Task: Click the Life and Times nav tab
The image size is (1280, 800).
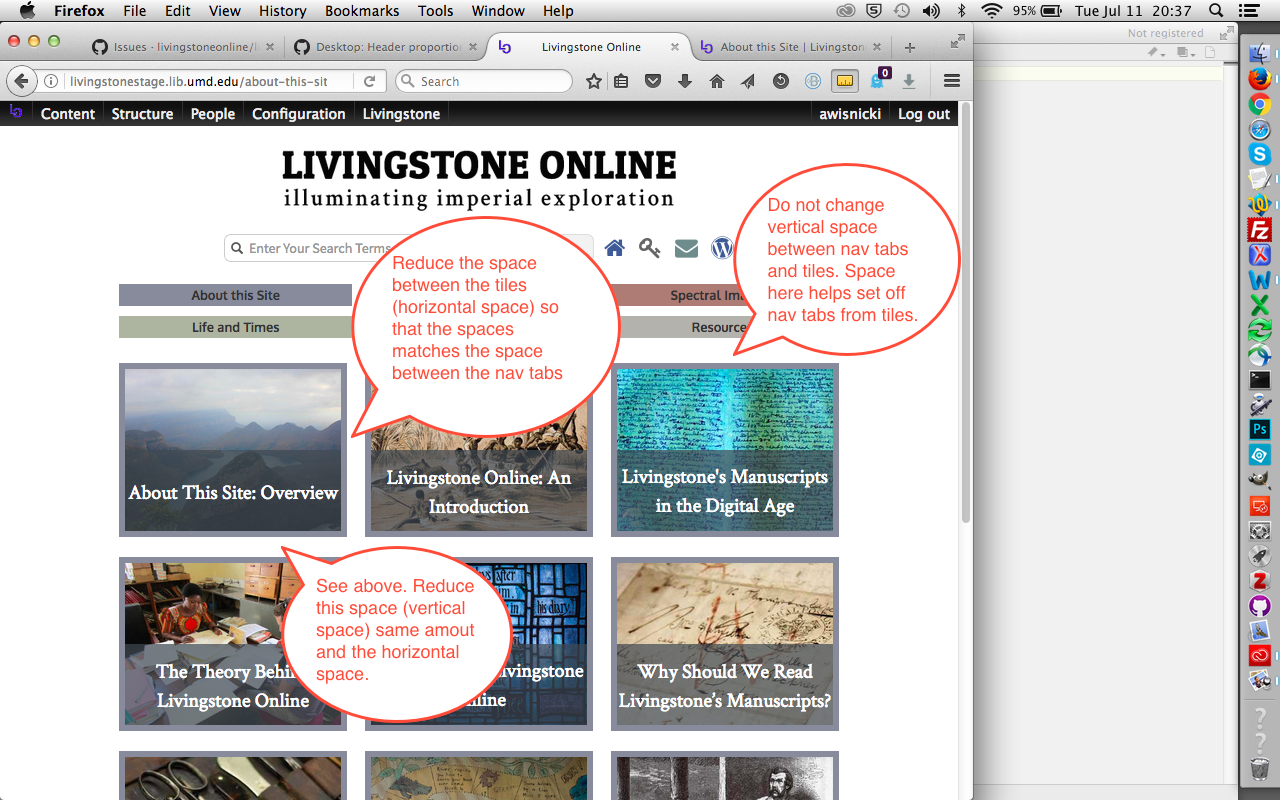Action: [236, 327]
